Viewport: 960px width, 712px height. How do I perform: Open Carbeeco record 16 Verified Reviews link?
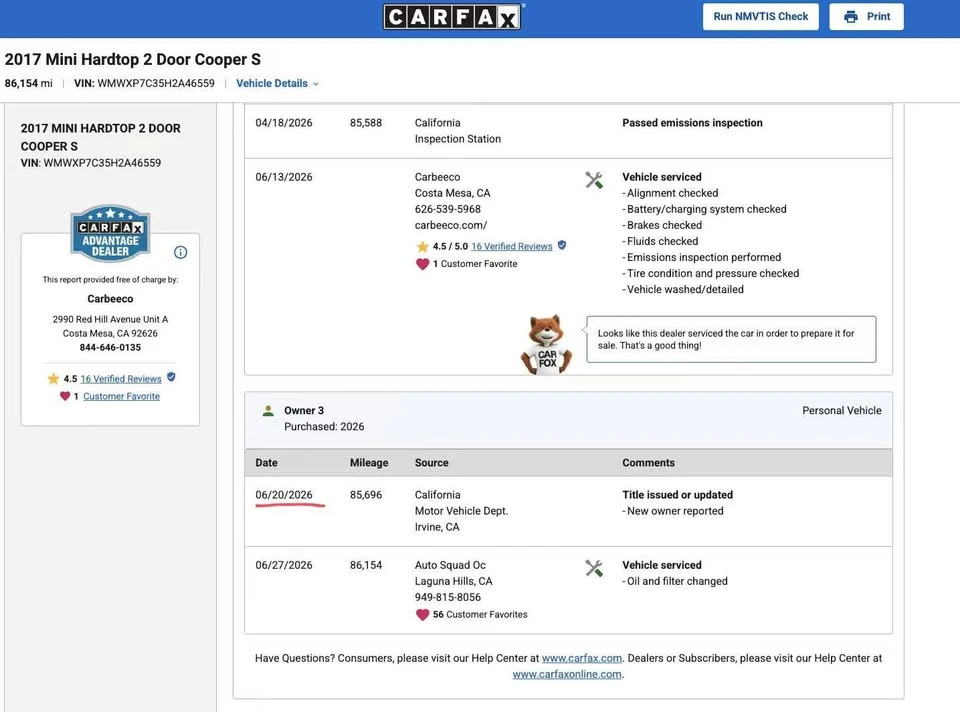point(512,246)
